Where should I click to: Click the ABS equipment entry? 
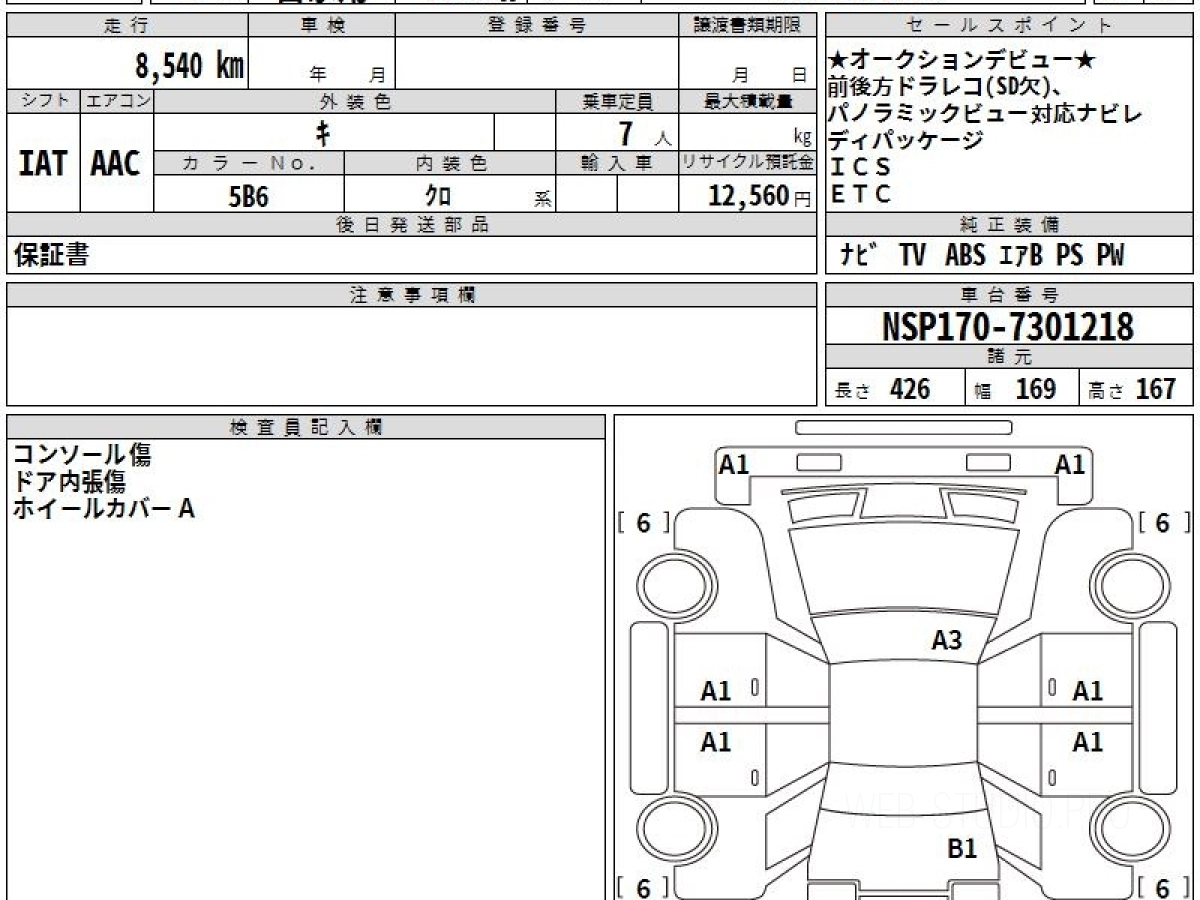pos(964,256)
